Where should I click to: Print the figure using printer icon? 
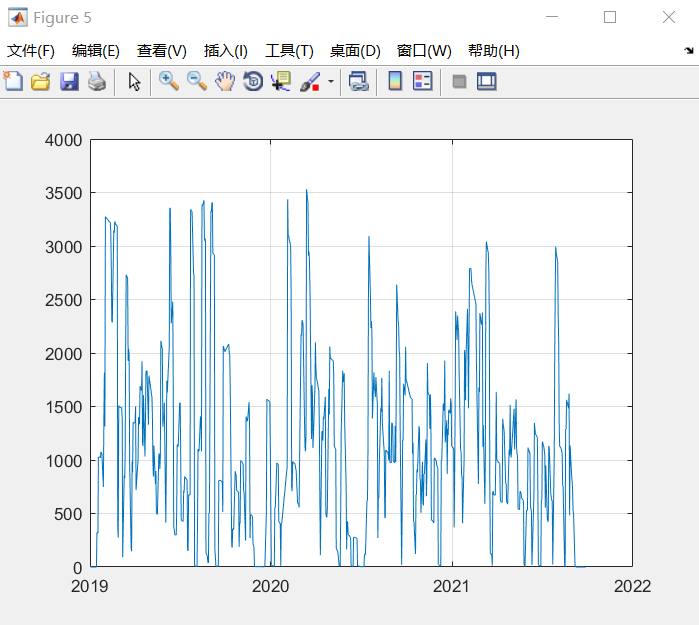tap(97, 82)
